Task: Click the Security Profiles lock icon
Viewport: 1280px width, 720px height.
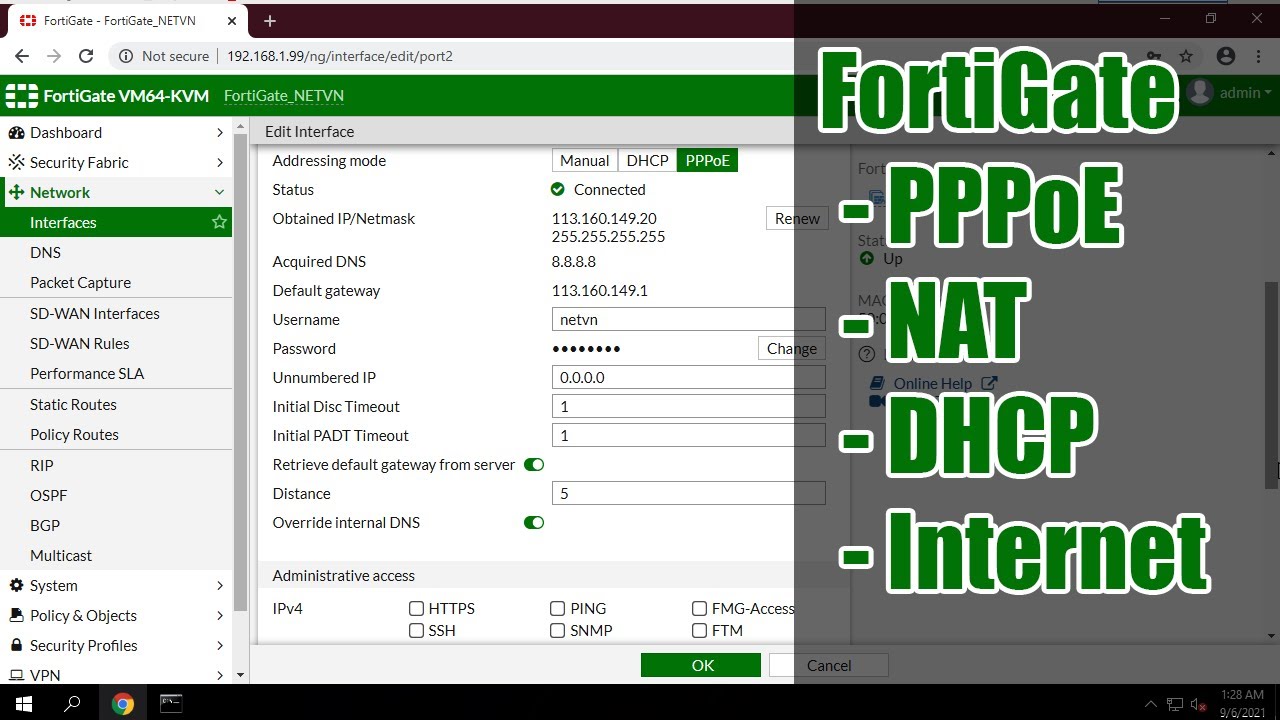Action: click(16, 646)
